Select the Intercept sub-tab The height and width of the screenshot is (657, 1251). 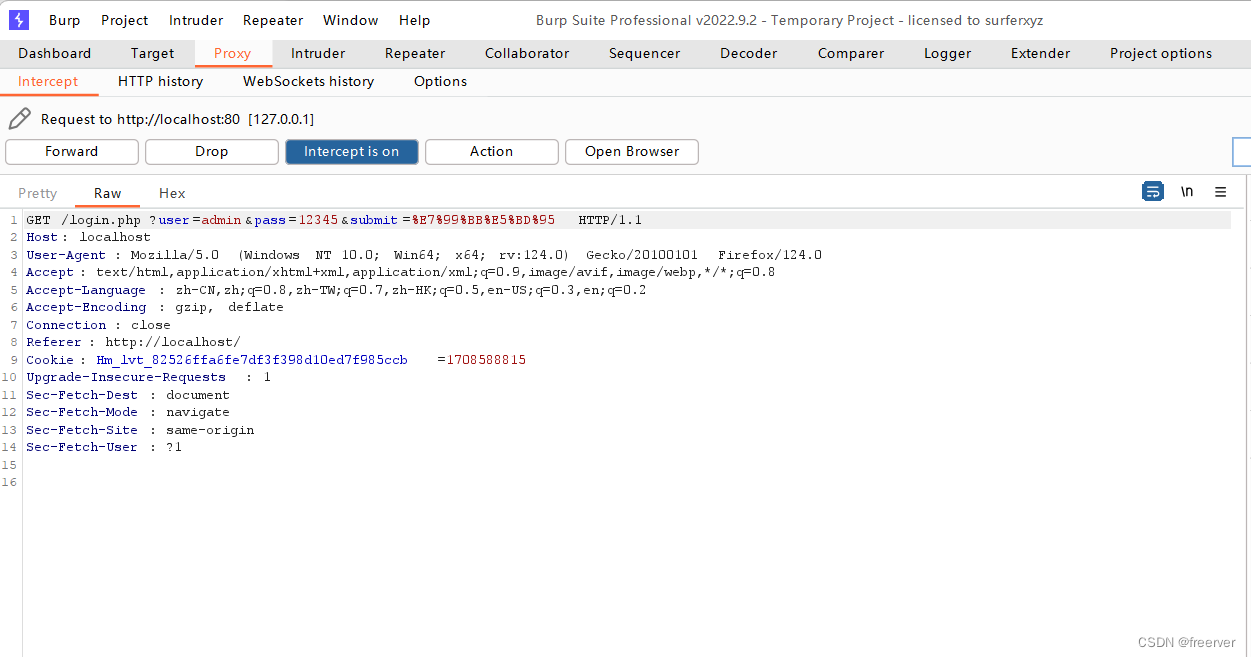coord(48,82)
